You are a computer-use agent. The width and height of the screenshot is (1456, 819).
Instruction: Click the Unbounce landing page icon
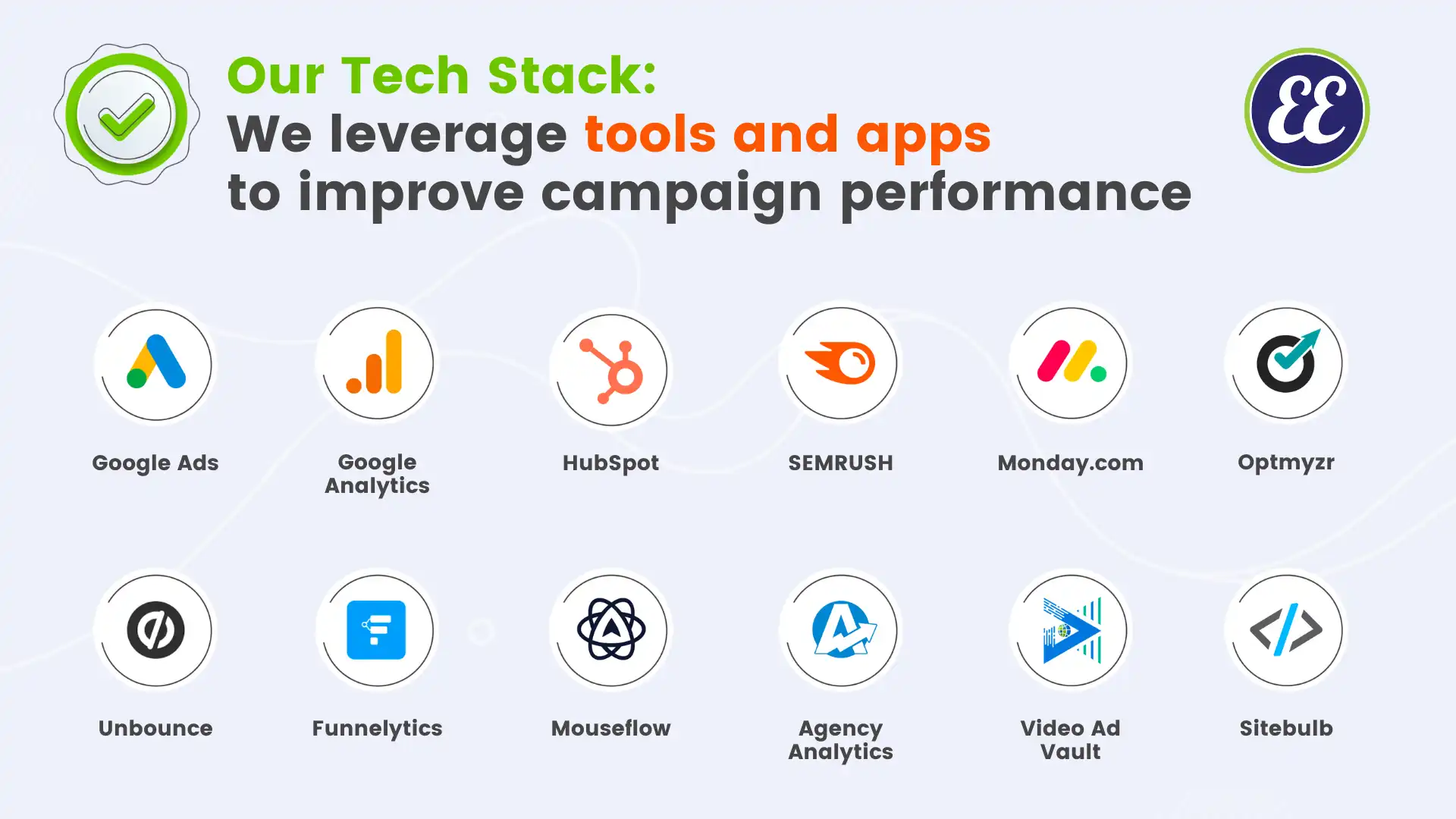[155, 629]
